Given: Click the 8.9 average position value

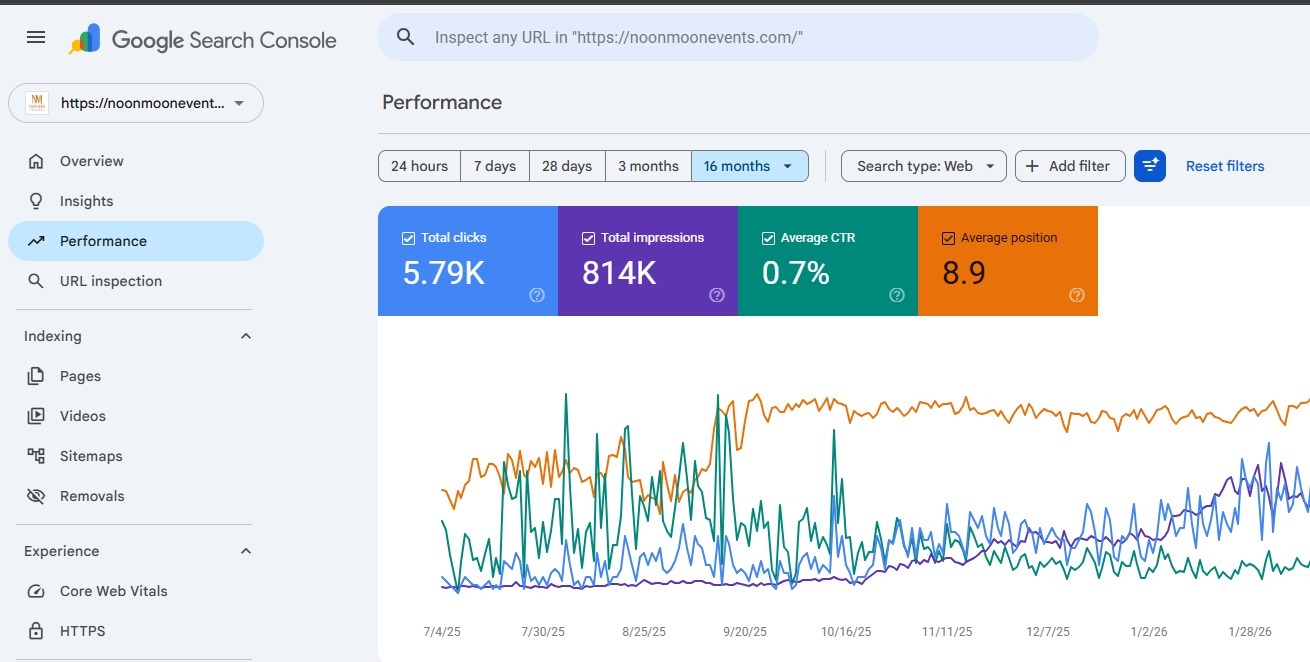Looking at the screenshot, I should point(964,272).
